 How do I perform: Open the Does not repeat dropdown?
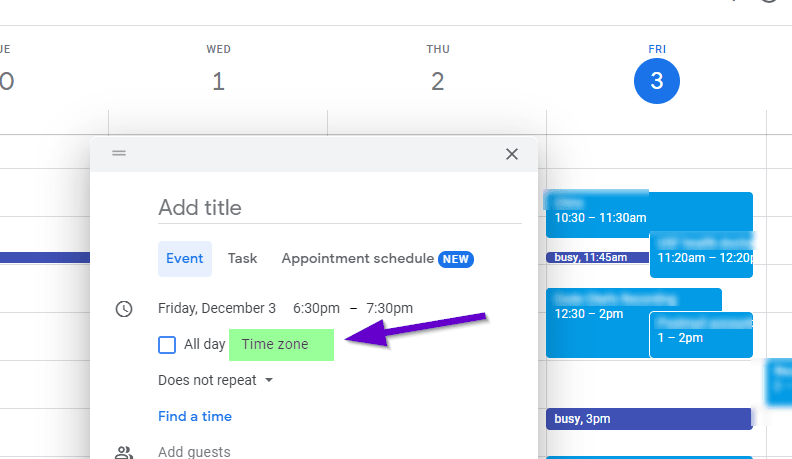216,380
